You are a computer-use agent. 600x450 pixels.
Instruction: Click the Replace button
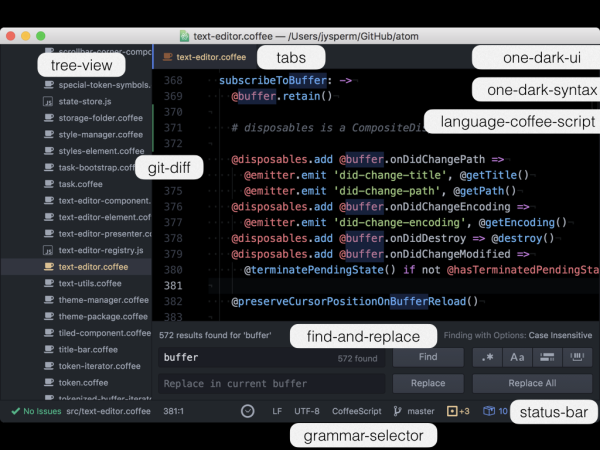pos(428,383)
